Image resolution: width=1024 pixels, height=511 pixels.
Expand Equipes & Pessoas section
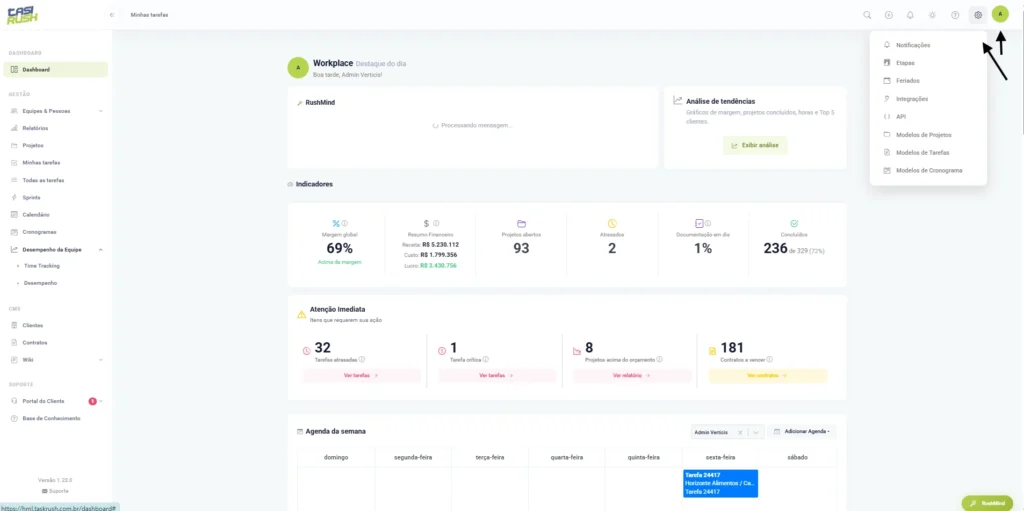(x=56, y=110)
